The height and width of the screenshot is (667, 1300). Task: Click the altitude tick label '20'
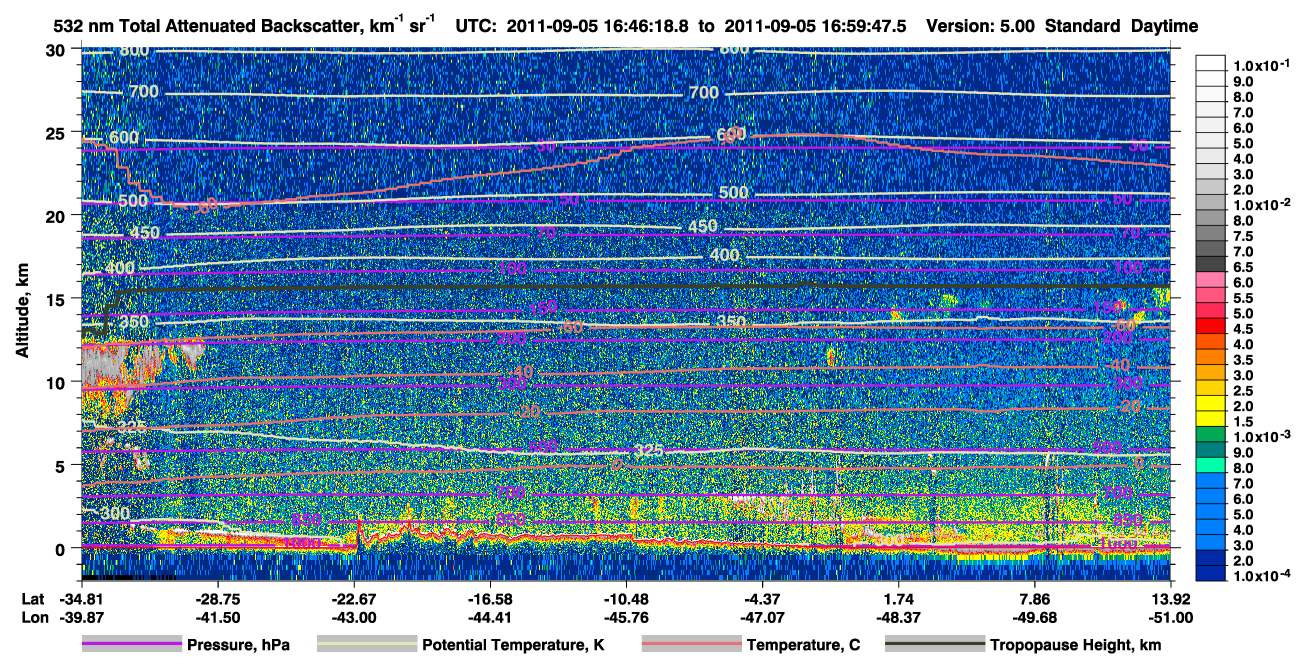(57, 216)
